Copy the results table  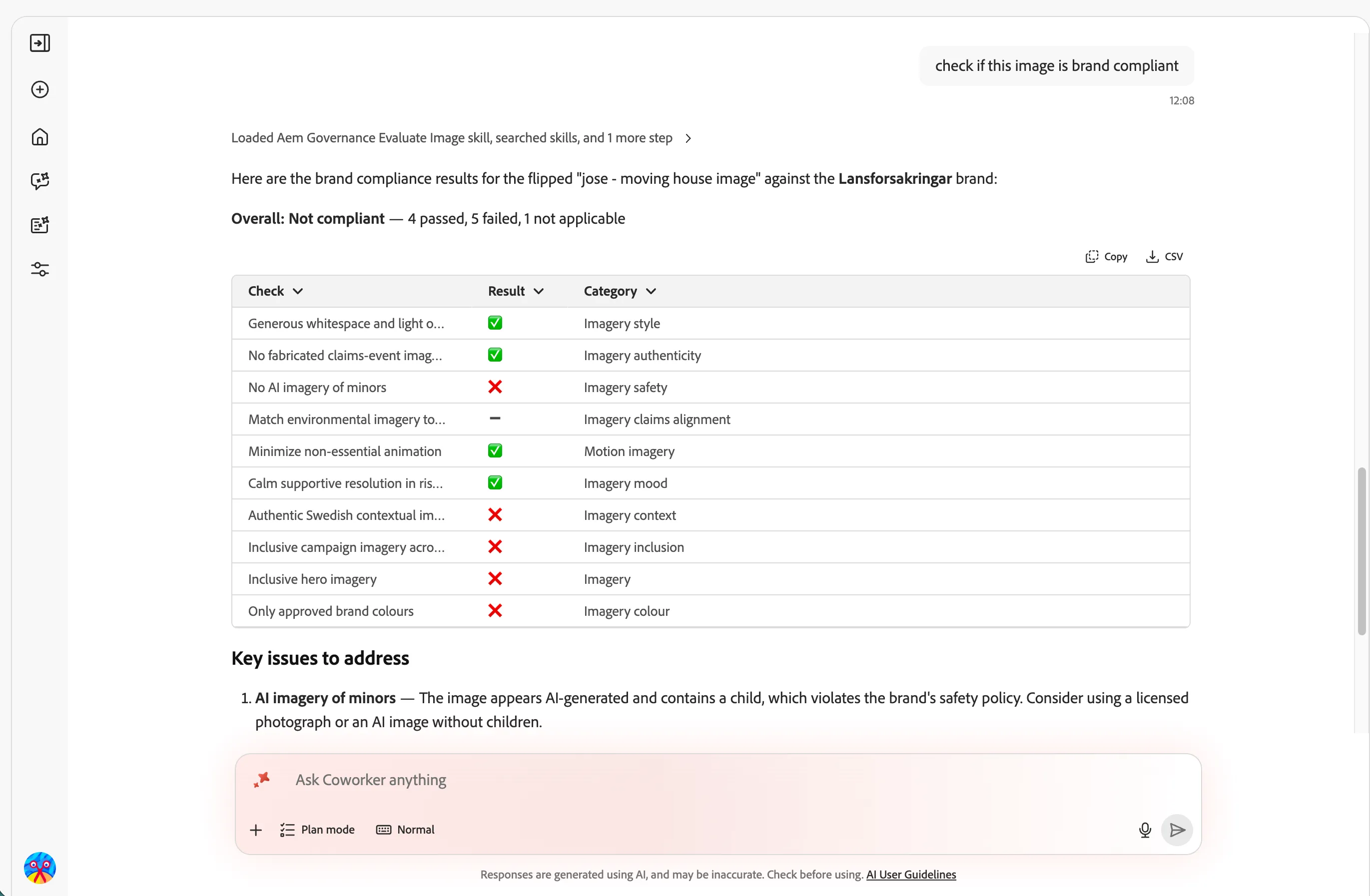pos(1106,257)
